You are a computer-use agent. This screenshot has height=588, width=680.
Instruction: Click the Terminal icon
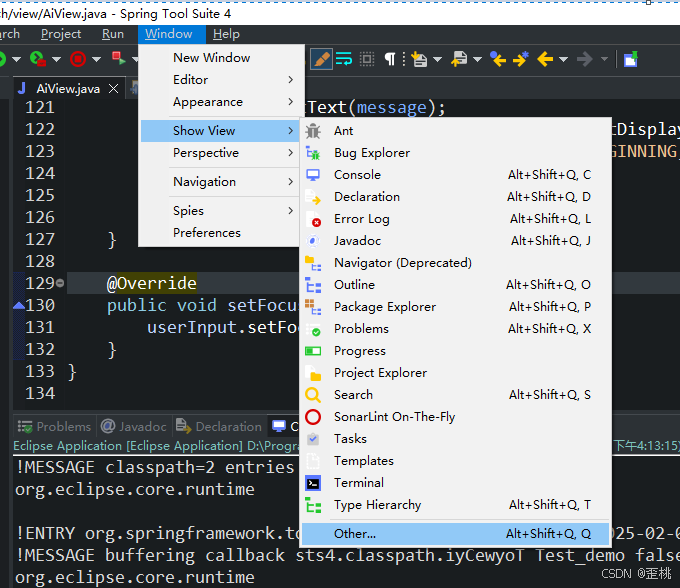point(313,483)
